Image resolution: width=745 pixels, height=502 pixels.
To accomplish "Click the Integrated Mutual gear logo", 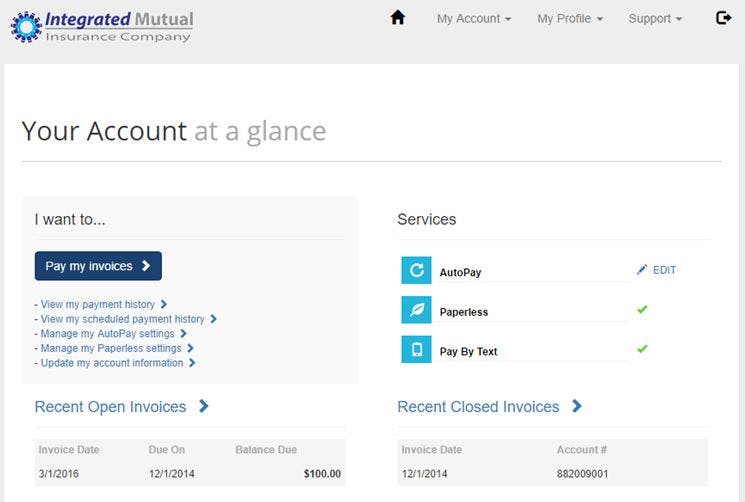I will point(26,26).
